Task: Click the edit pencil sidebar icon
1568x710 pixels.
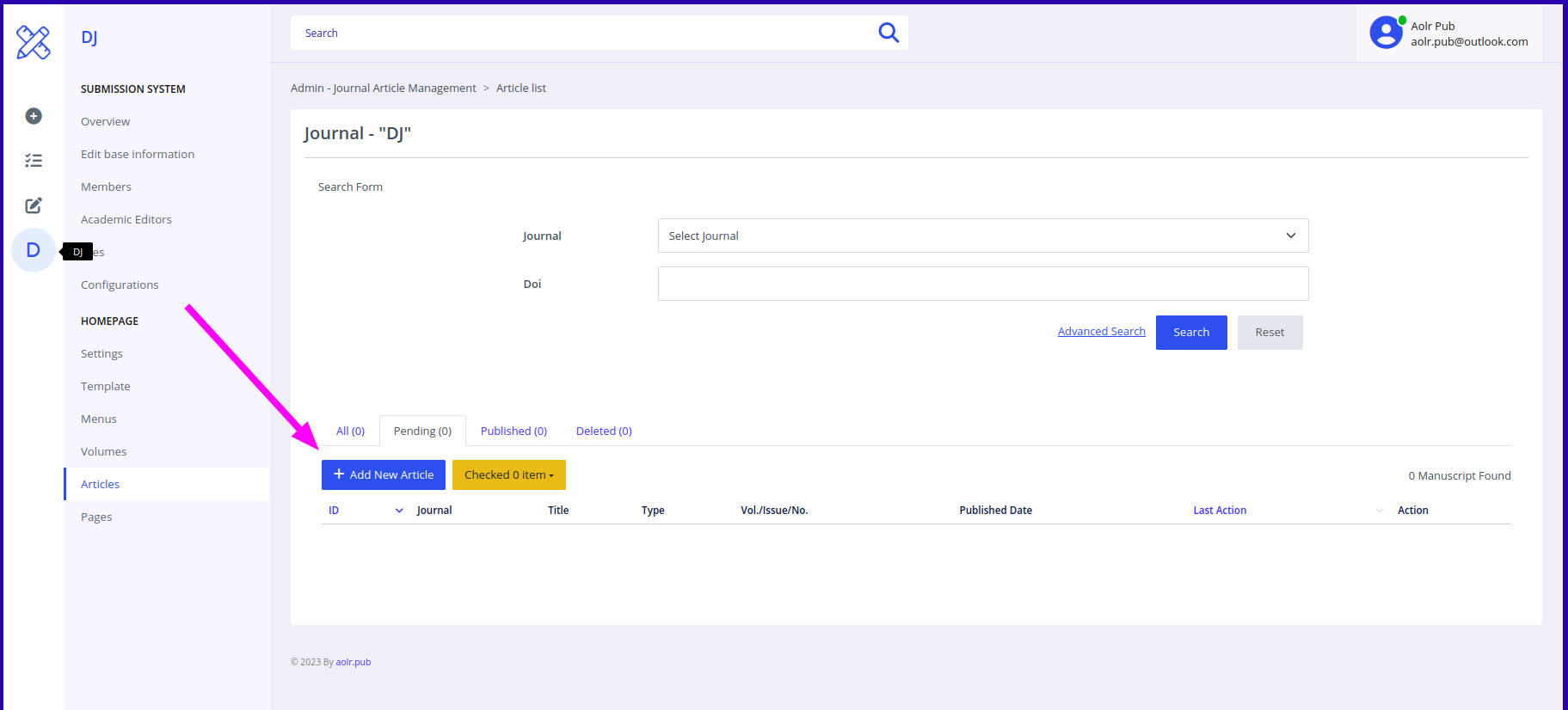Action: (34, 205)
